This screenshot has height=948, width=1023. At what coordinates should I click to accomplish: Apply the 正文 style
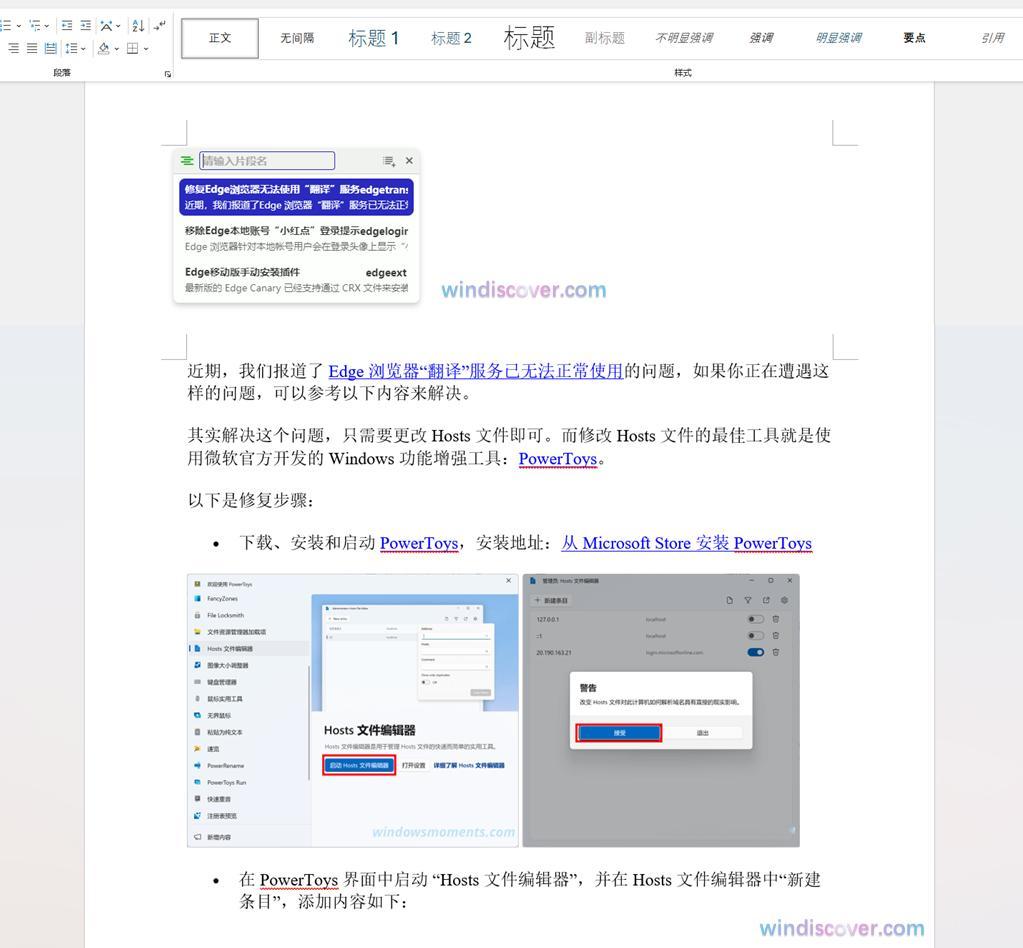tap(220, 38)
